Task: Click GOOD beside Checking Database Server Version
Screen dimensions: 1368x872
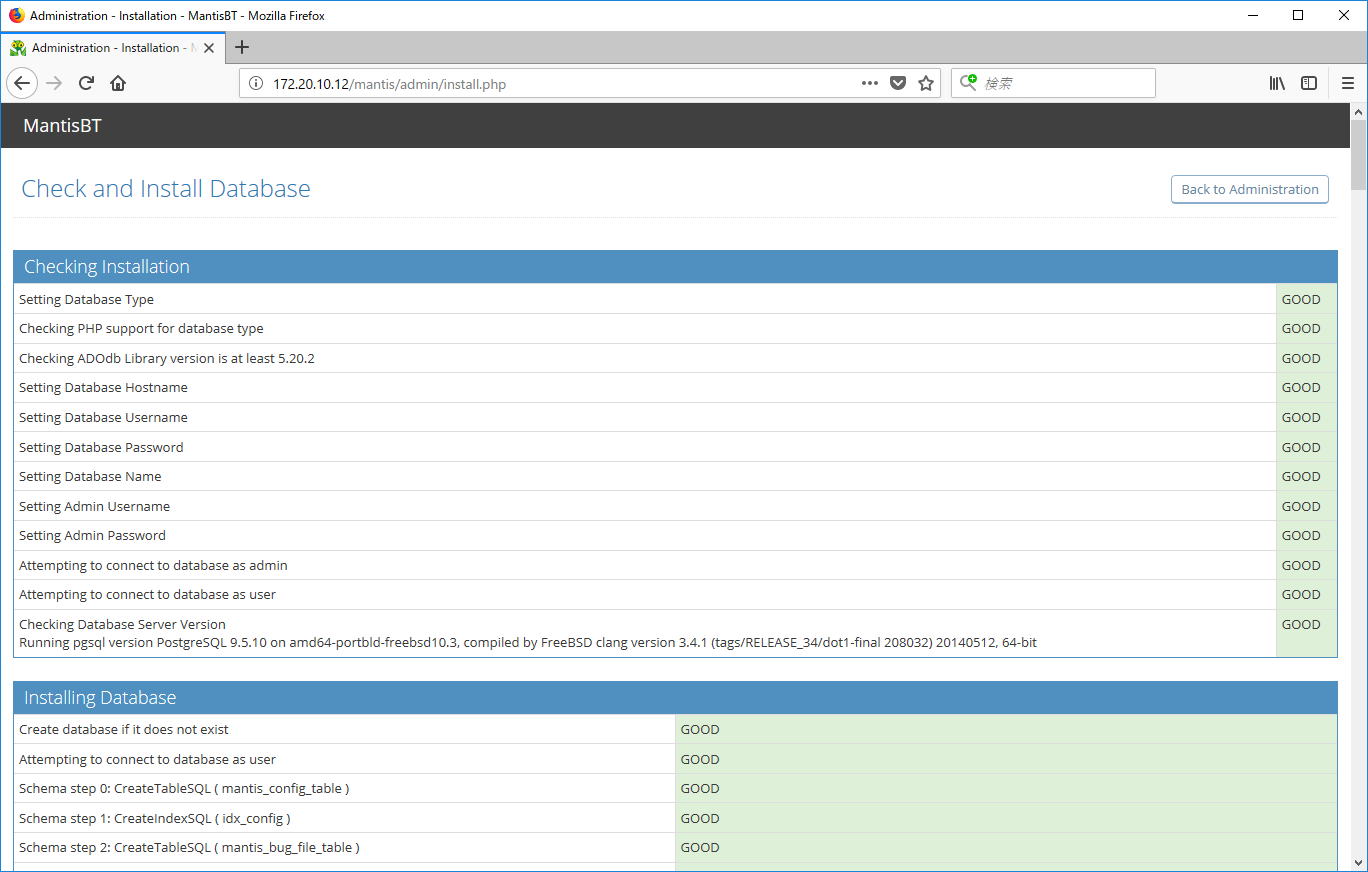Action: 1301,624
